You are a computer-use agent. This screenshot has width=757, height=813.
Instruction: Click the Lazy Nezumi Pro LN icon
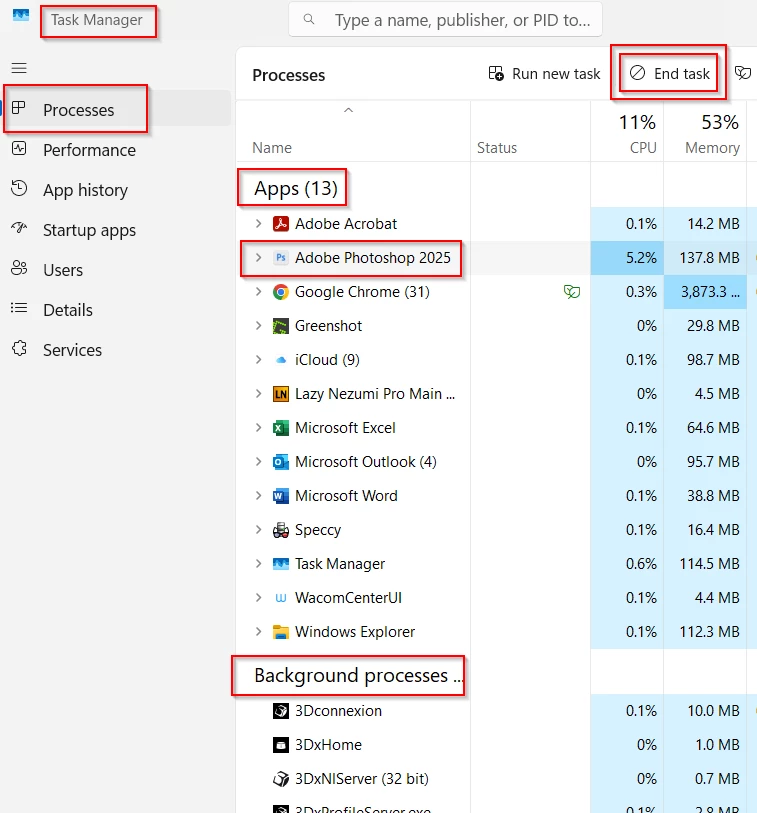(x=281, y=394)
